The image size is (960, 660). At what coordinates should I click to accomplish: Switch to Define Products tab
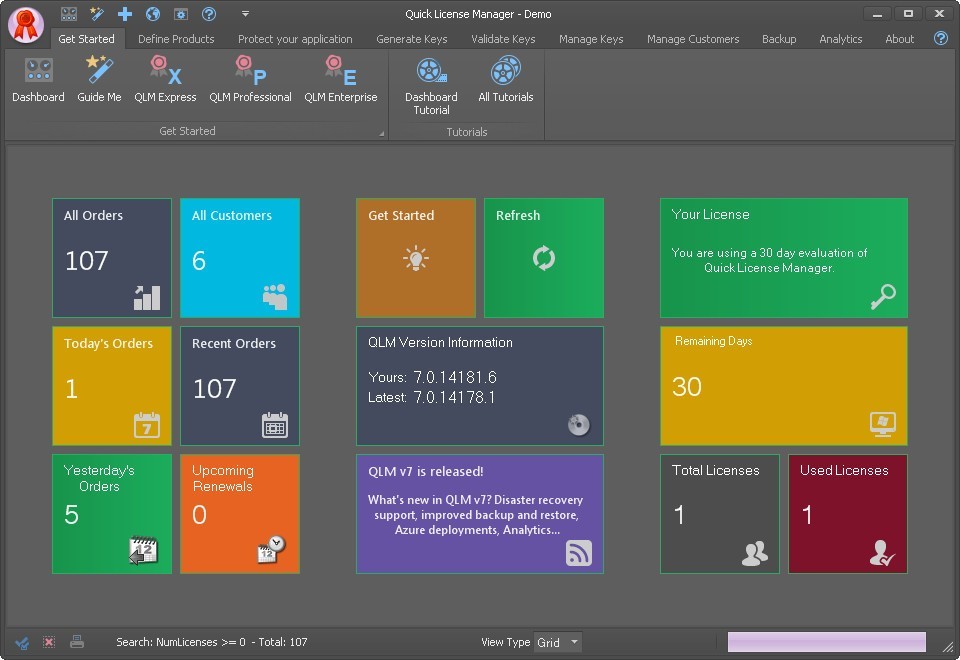tap(176, 39)
